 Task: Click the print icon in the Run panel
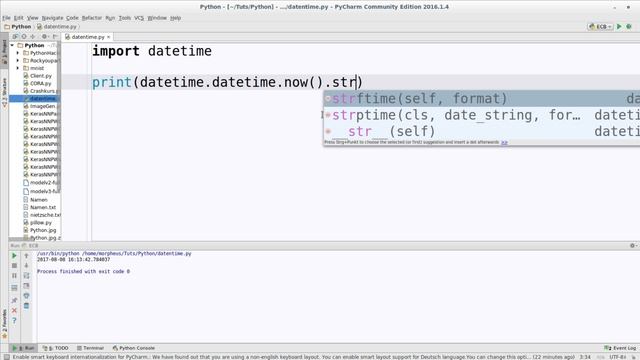27,296
